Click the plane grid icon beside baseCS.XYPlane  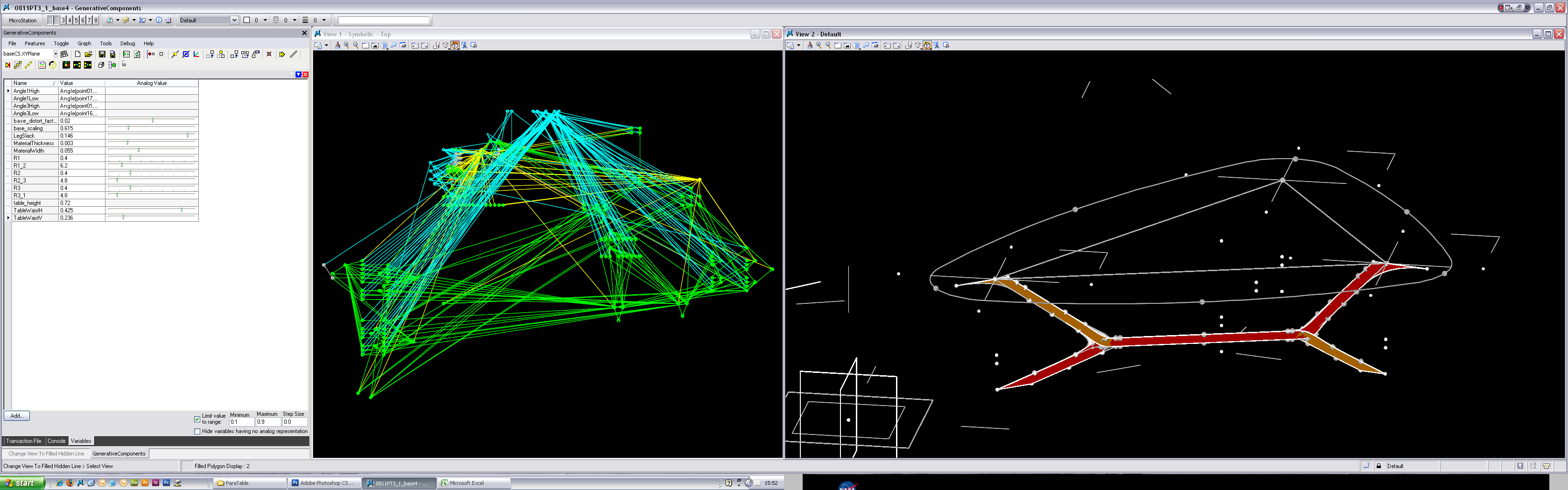pos(64,54)
